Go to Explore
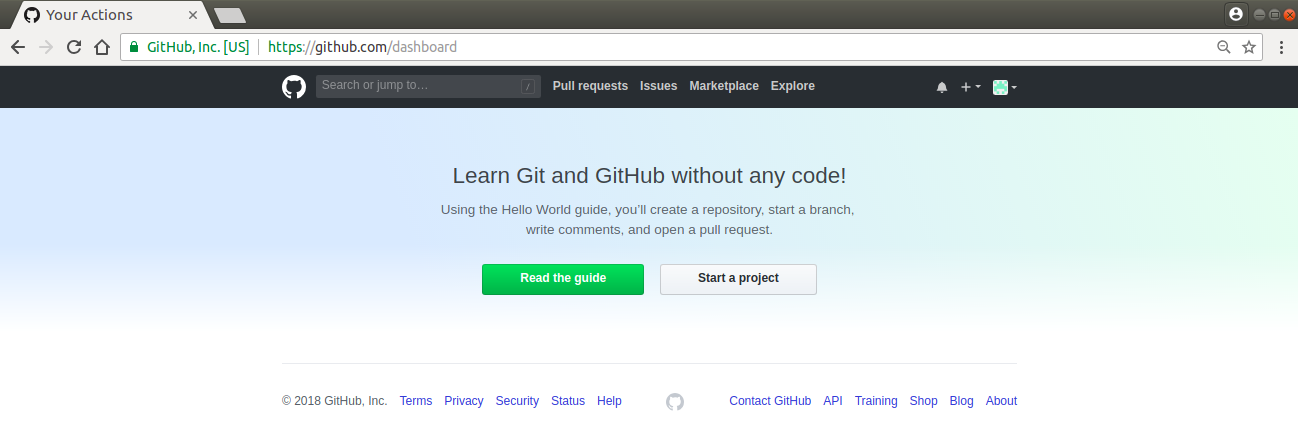The image size is (1298, 427). point(792,86)
